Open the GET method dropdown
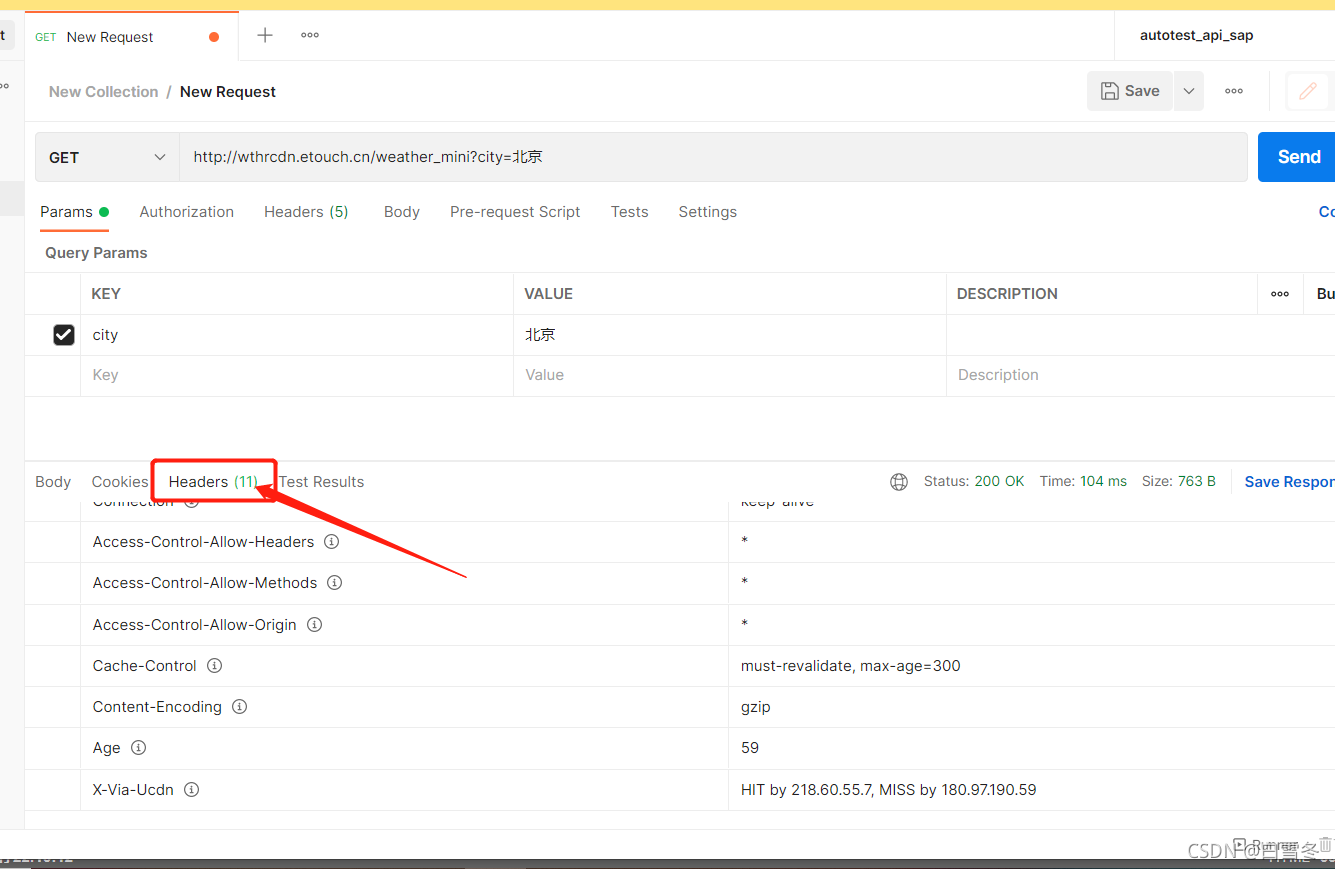This screenshot has height=869, width=1335. [x=107, y=157]
